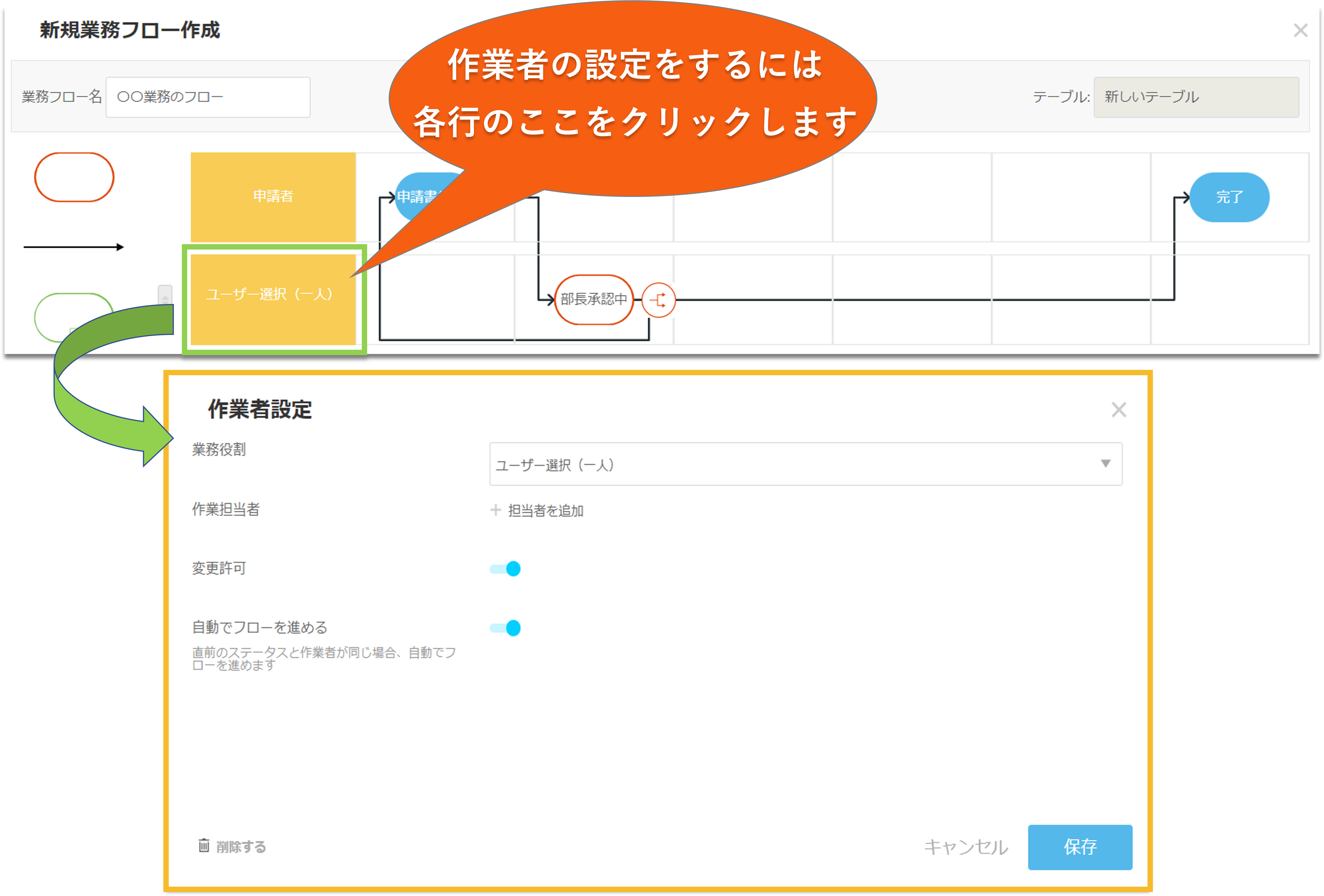Click the 業務役割 dropdown arrow
This screenshot has width=1324, height=896.
click(1106, 464)
